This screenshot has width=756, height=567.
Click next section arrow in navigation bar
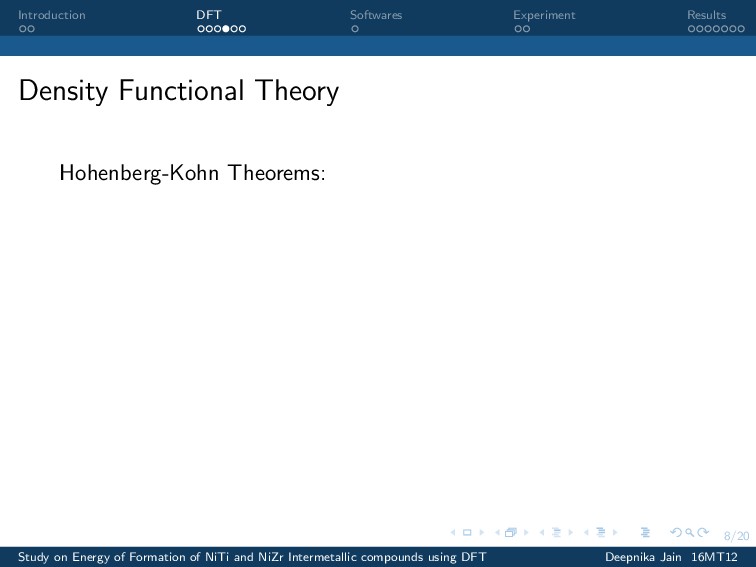615,532
